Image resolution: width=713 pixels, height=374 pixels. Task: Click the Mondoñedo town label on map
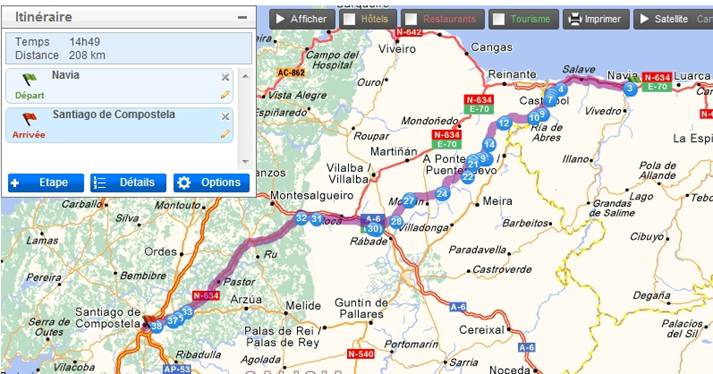430,121
